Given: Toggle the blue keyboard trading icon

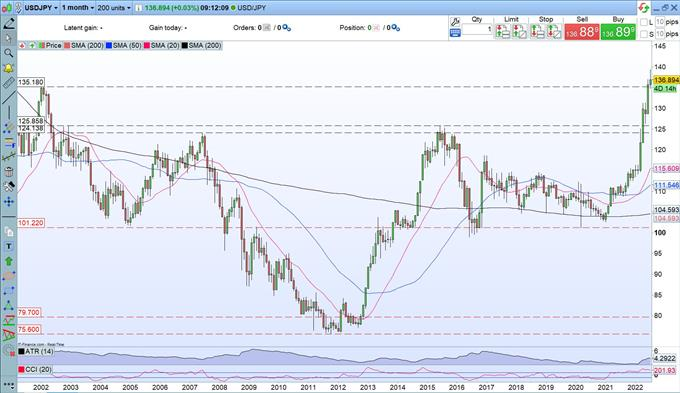Looking at the screenshot, I should [x=455, y=33].
